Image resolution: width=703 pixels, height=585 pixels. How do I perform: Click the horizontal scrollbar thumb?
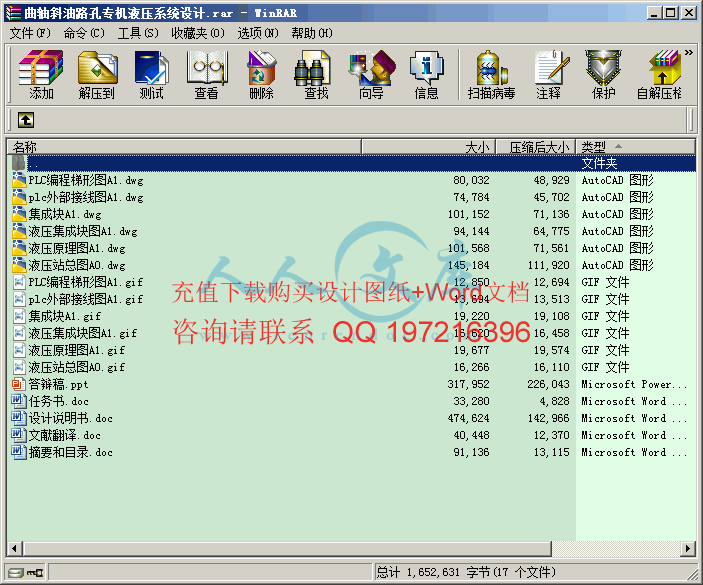click(287, 548)
